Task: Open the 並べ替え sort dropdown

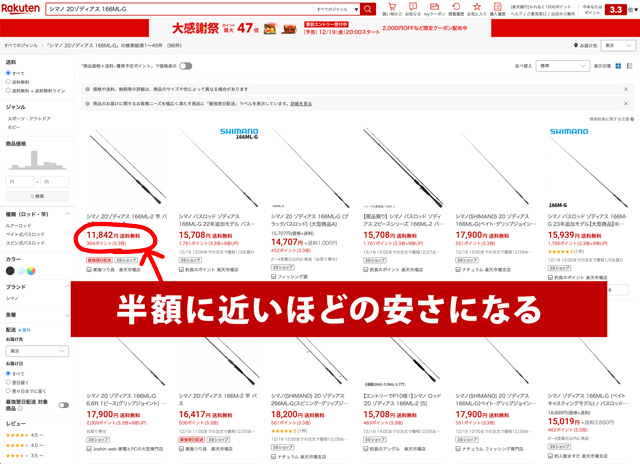Action: (x=562, y=66)
